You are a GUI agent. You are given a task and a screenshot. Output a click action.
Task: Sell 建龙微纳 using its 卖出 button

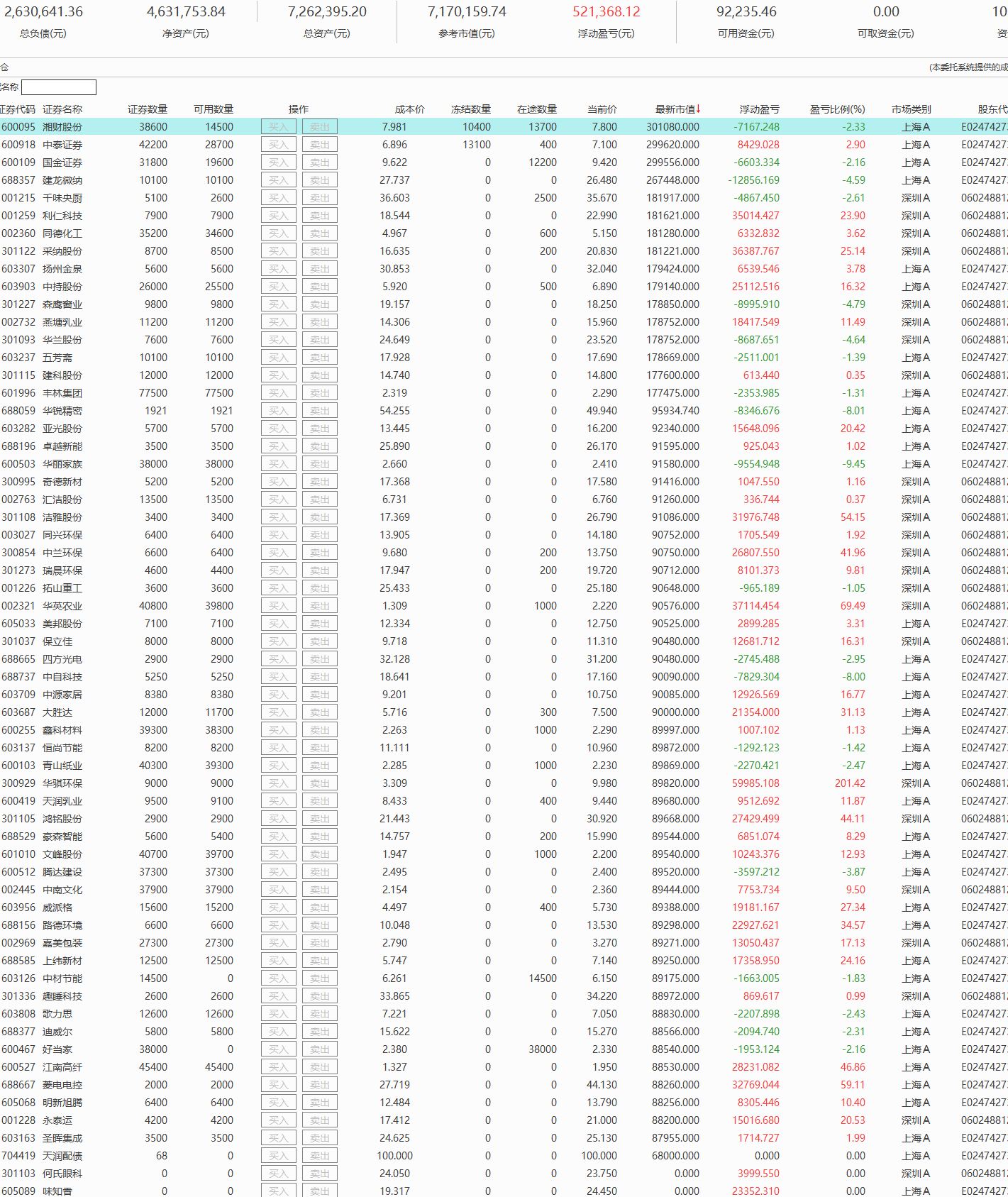tap(320, 180)
